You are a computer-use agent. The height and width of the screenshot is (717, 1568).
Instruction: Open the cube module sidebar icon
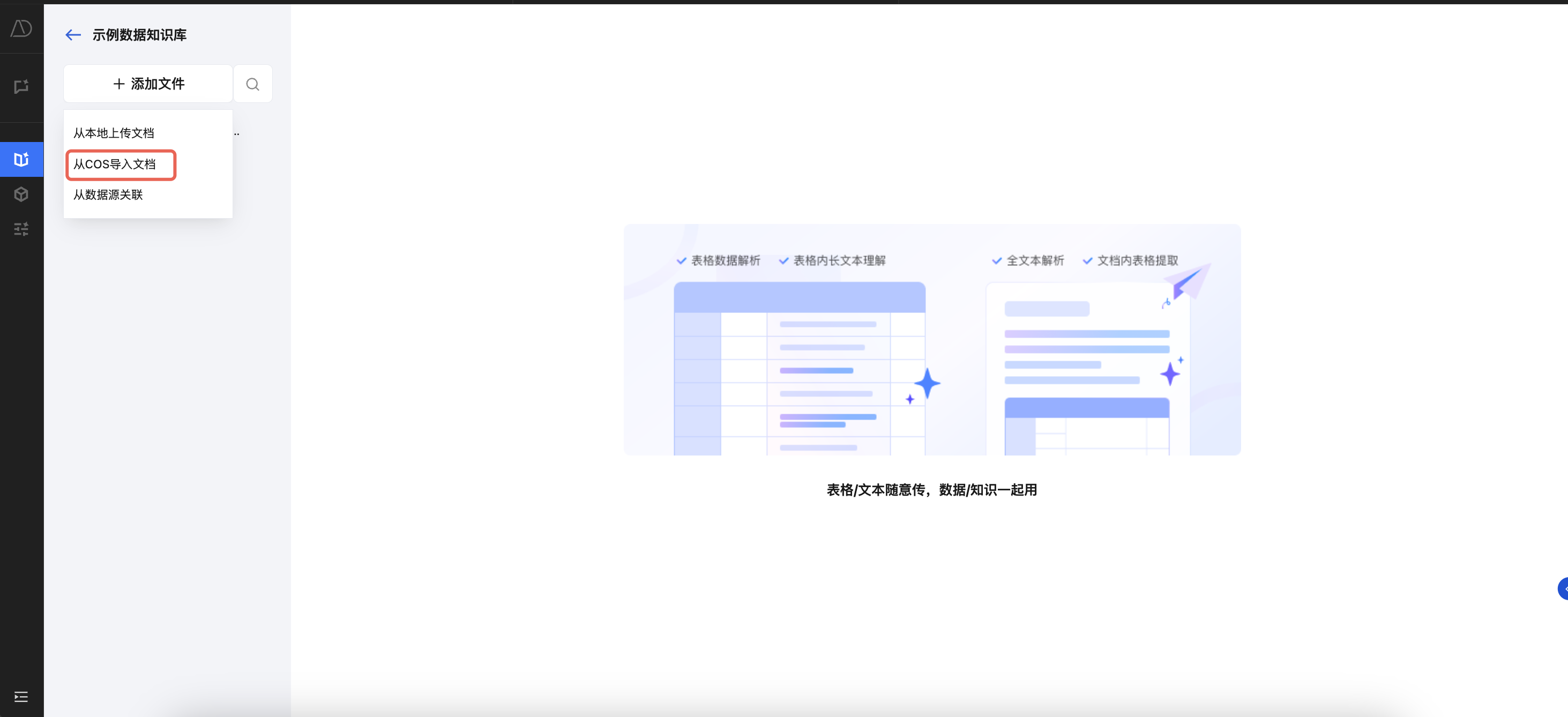coord(21,194)
